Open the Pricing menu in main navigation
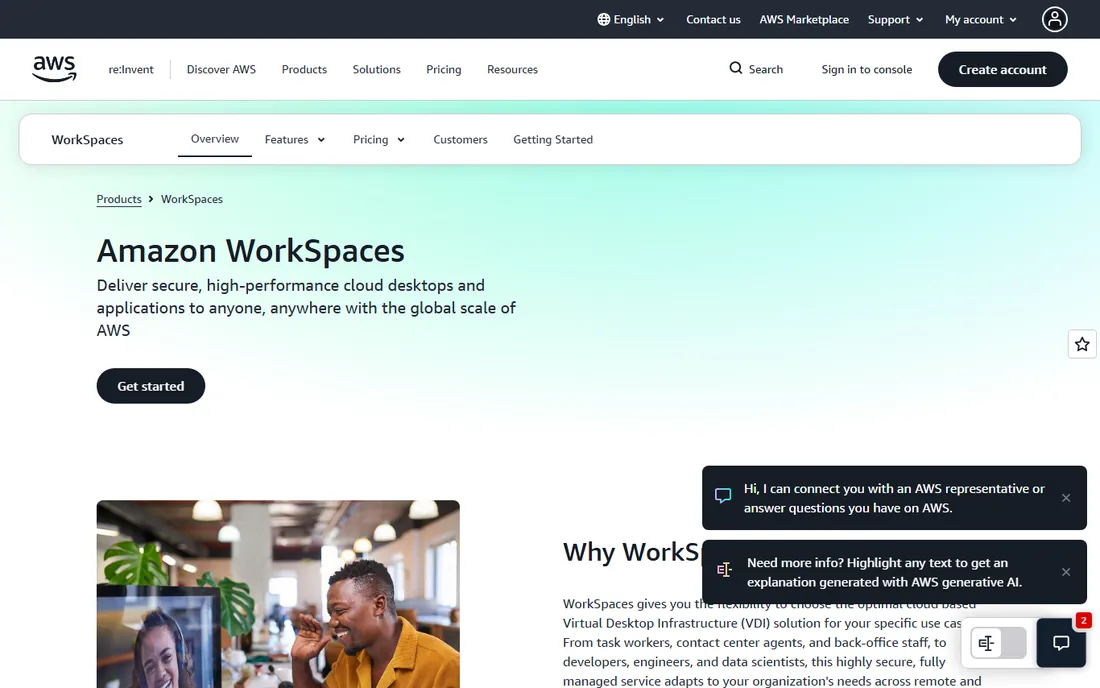 (443, 69)
